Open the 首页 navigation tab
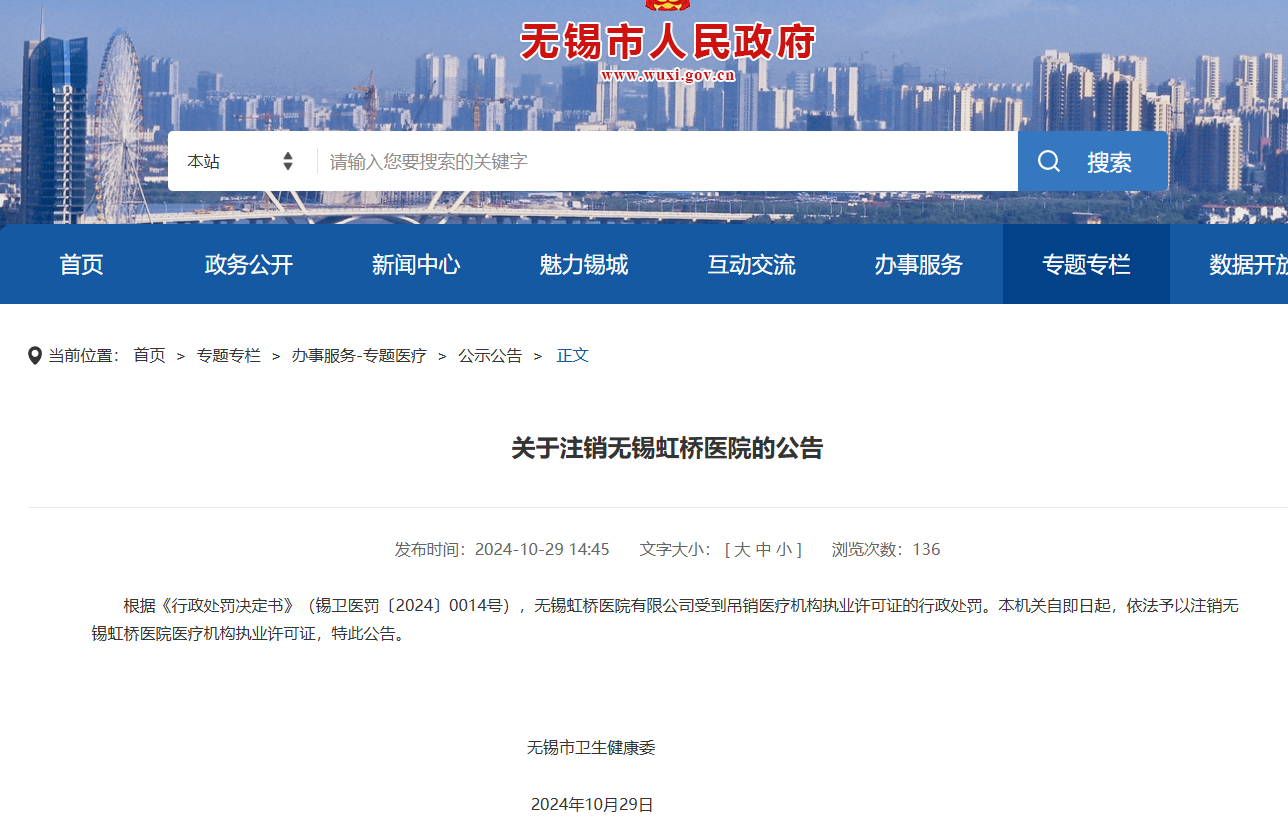Viewport: 1288px width, 829px height. [x=81, y=264]
